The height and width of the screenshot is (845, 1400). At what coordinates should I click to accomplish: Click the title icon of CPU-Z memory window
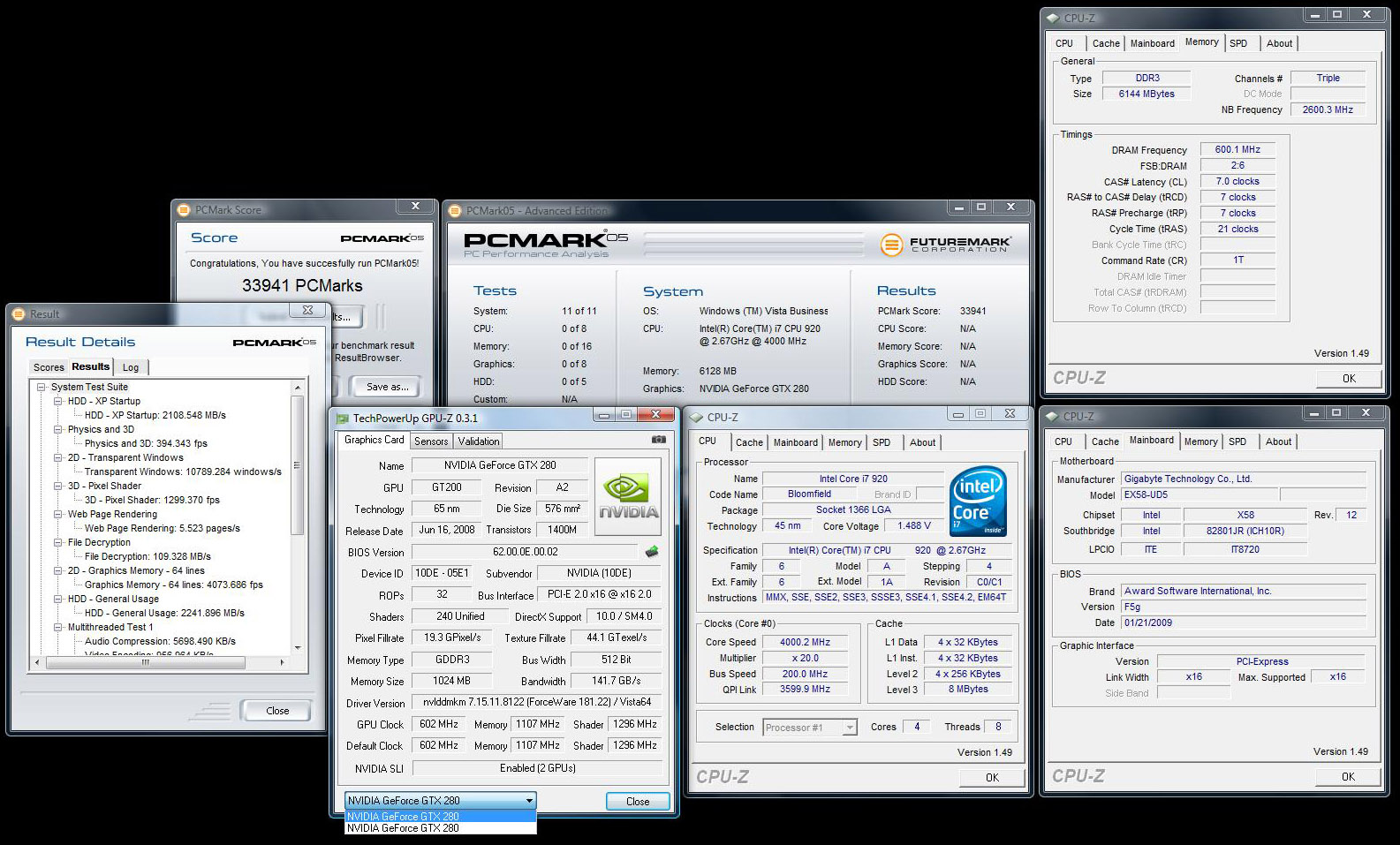coord(1052,18)
